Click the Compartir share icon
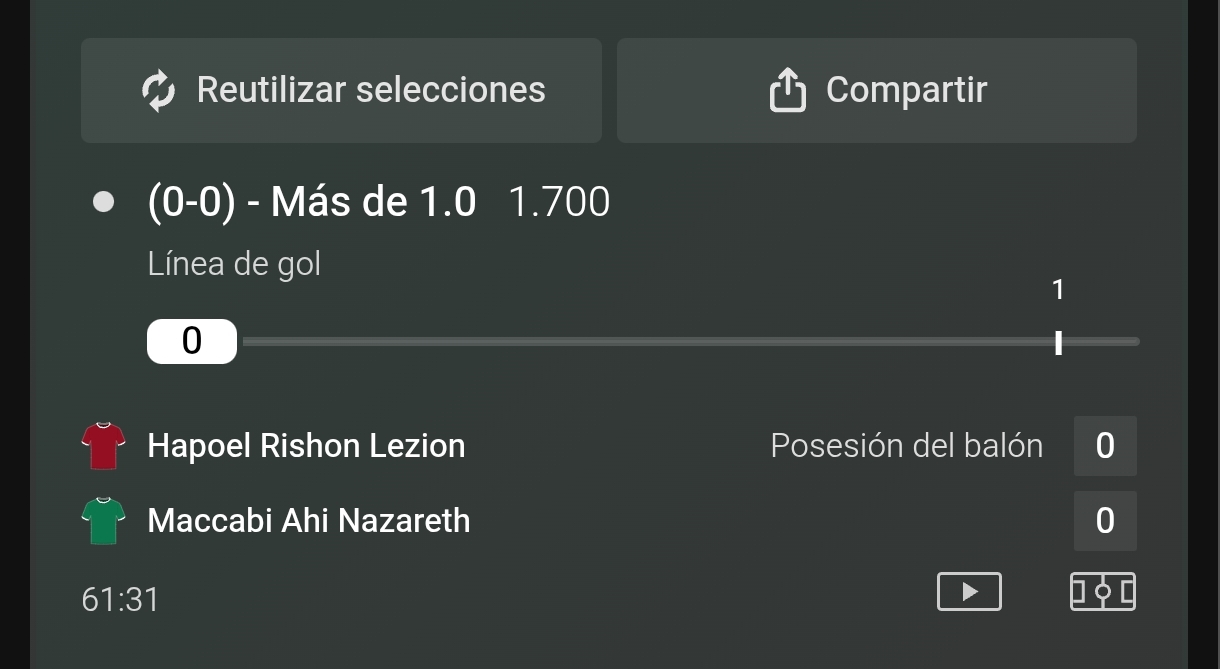Viewport: 1220px width, 669px height. 787,90
